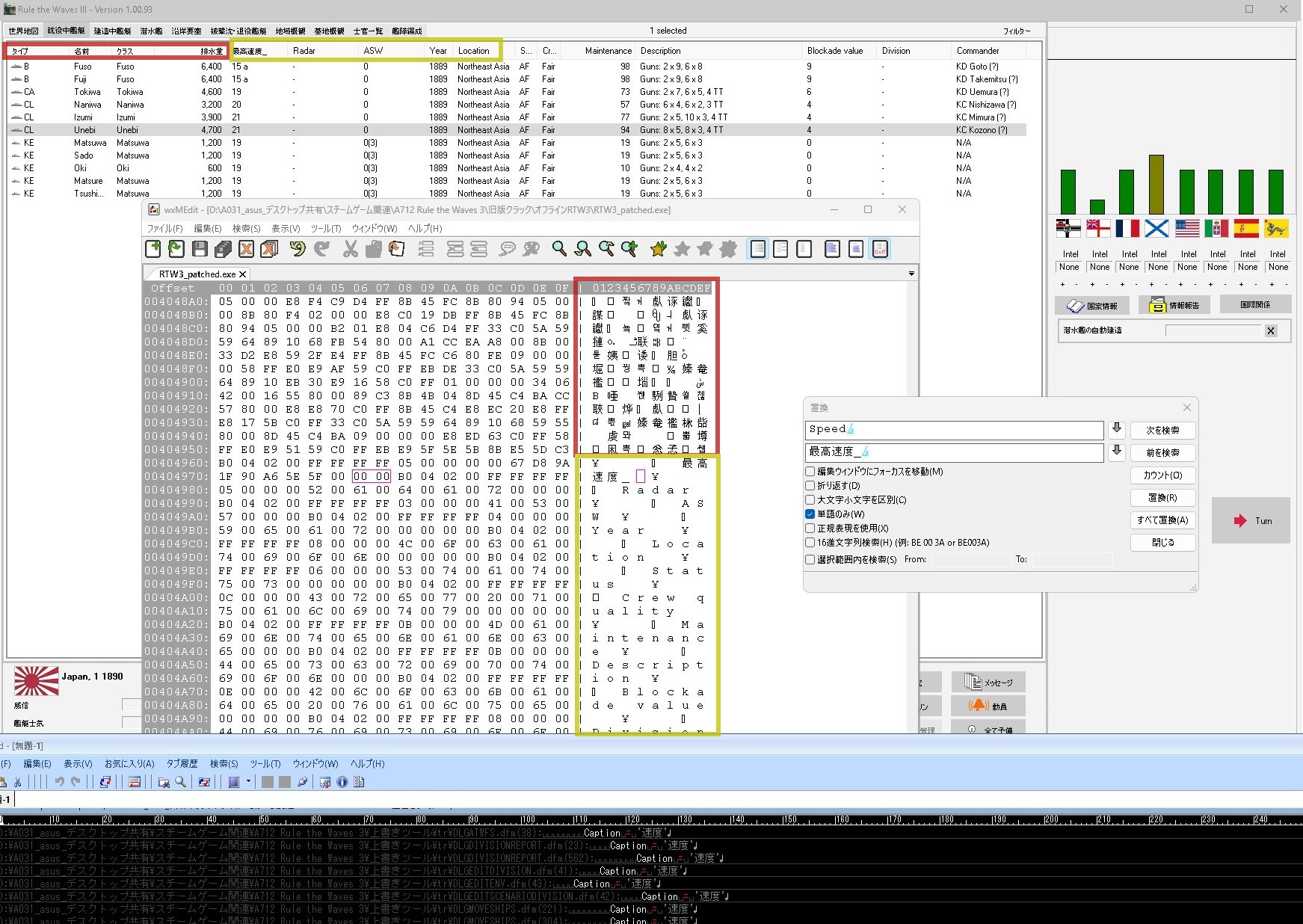Open search history dropdown beside Speed field
1303x924 pixels.
click(x=1117, y=428)
